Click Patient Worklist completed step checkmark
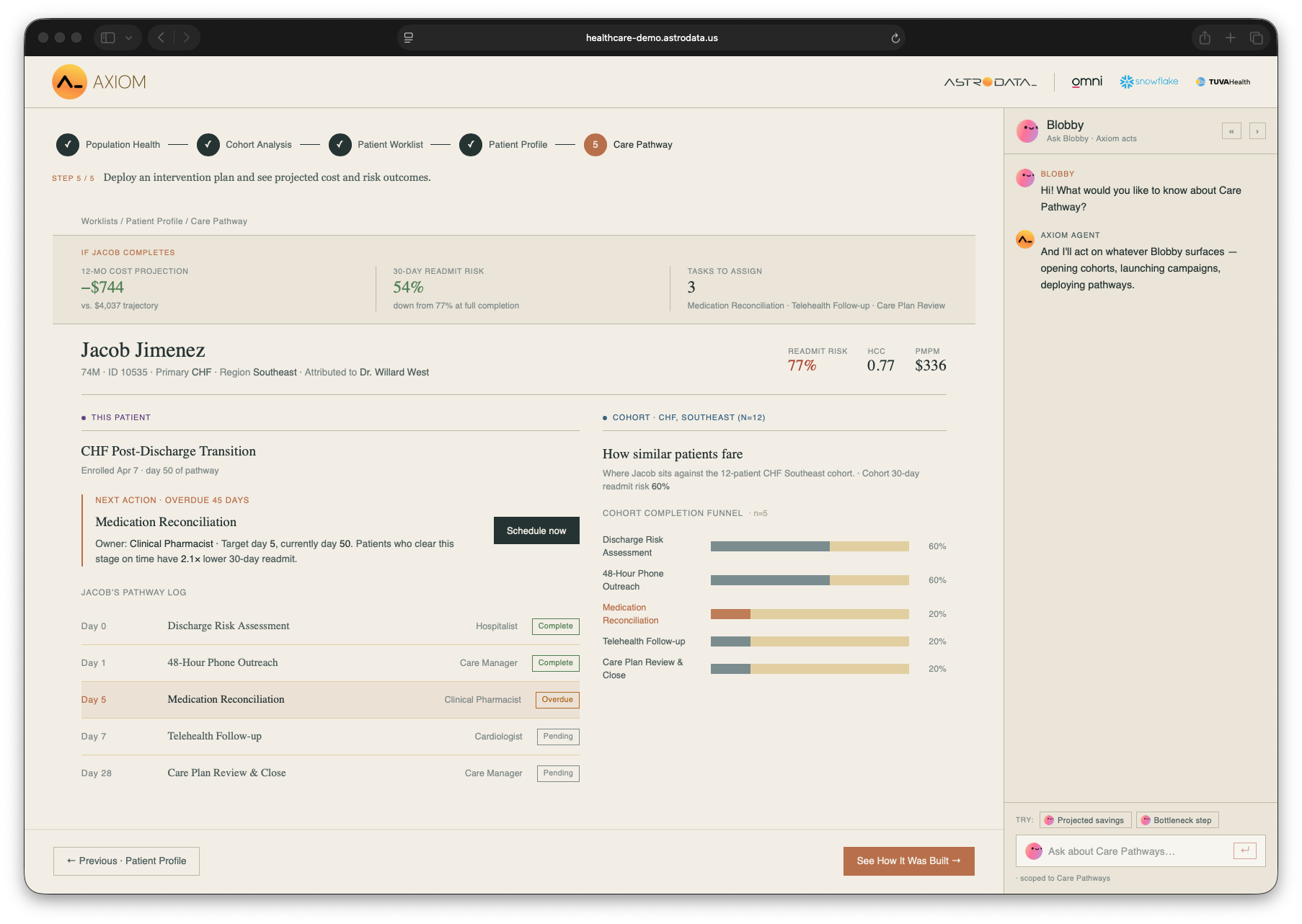1302x924 pixels. tap(340, 144)
